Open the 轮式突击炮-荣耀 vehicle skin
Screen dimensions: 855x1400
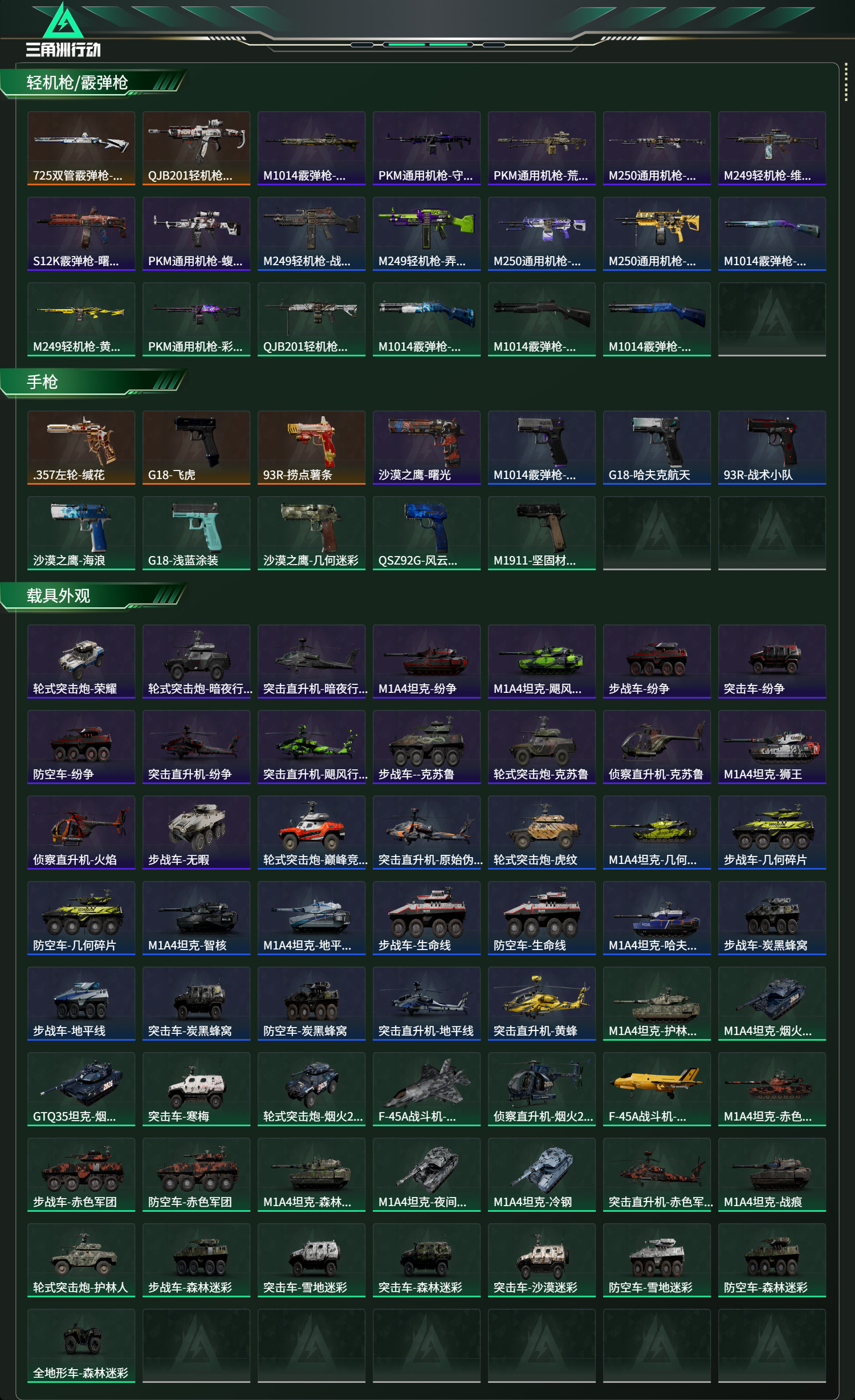pos(82,662)
